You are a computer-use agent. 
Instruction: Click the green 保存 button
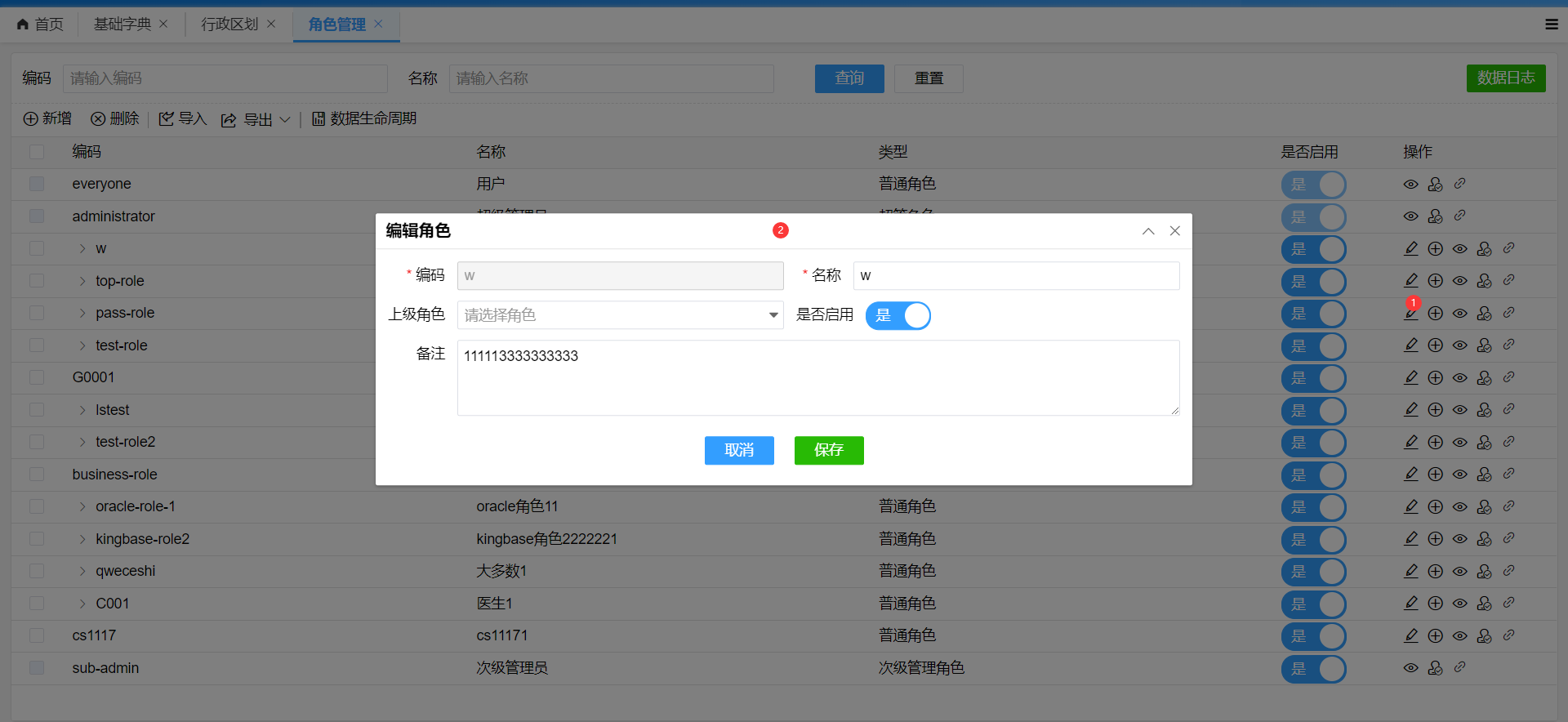(828, 450)
